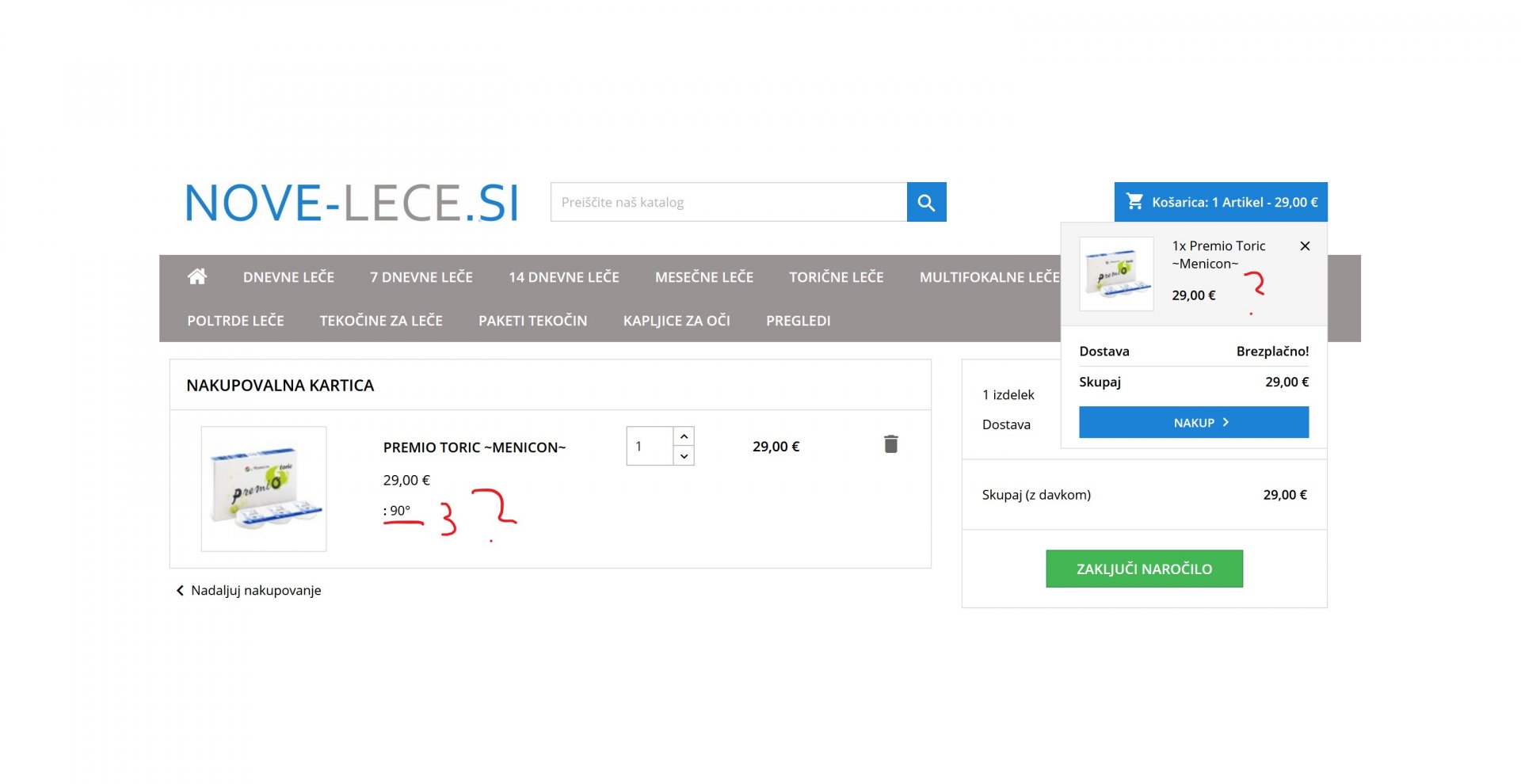Screen dimensions: 1521x784
Task: Increase quantity with up arrow
Action: pos(684,436)
